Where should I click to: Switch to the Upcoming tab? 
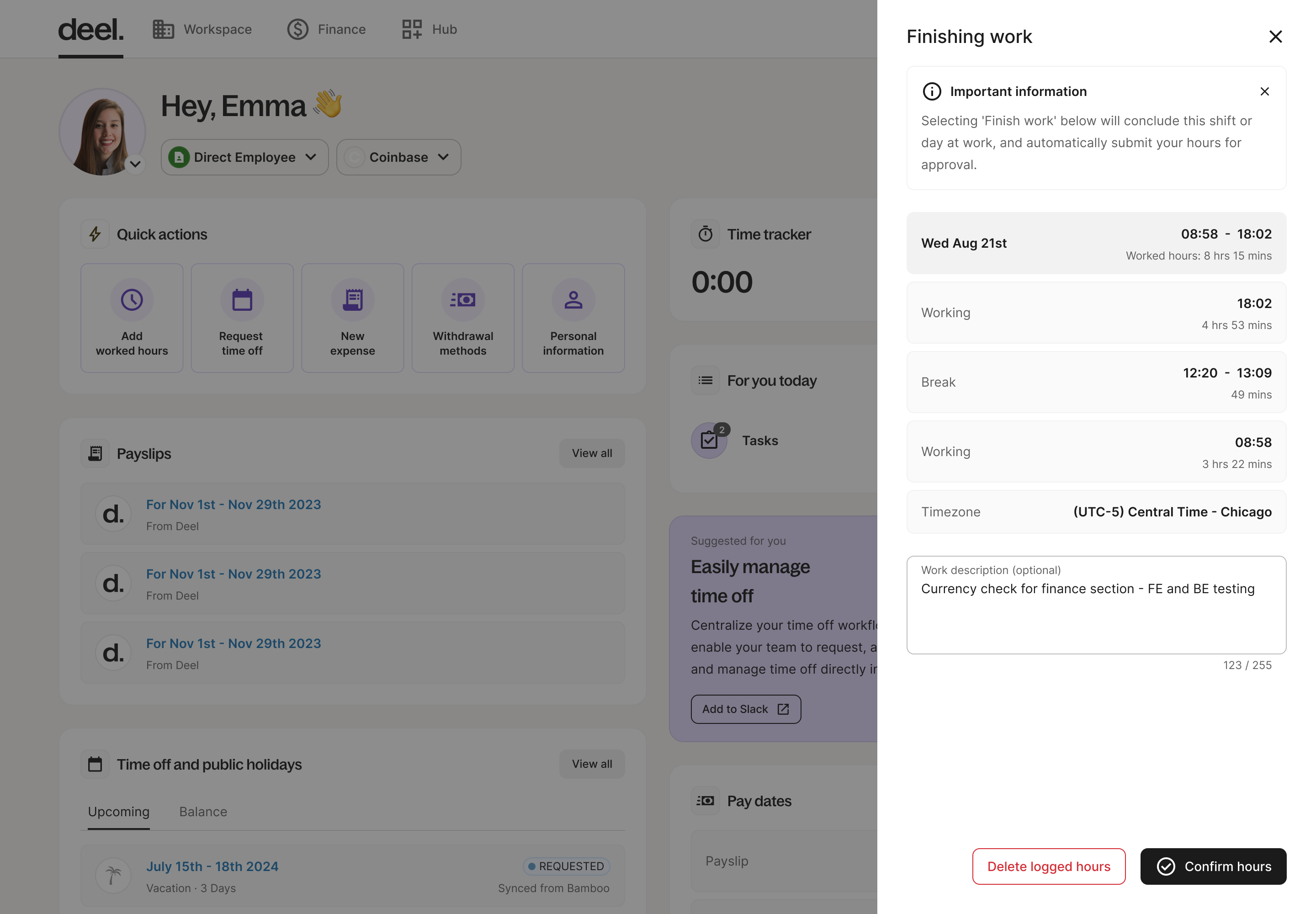[118, 812]
